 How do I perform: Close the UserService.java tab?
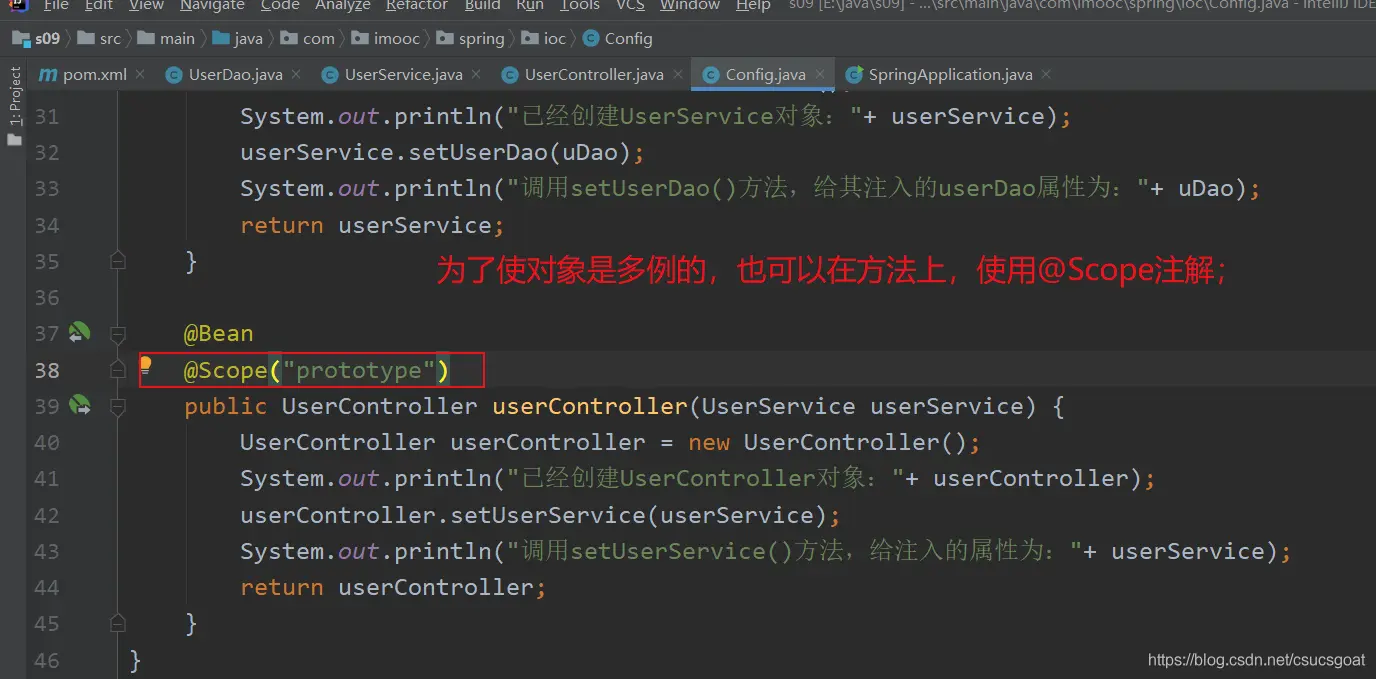476,74
